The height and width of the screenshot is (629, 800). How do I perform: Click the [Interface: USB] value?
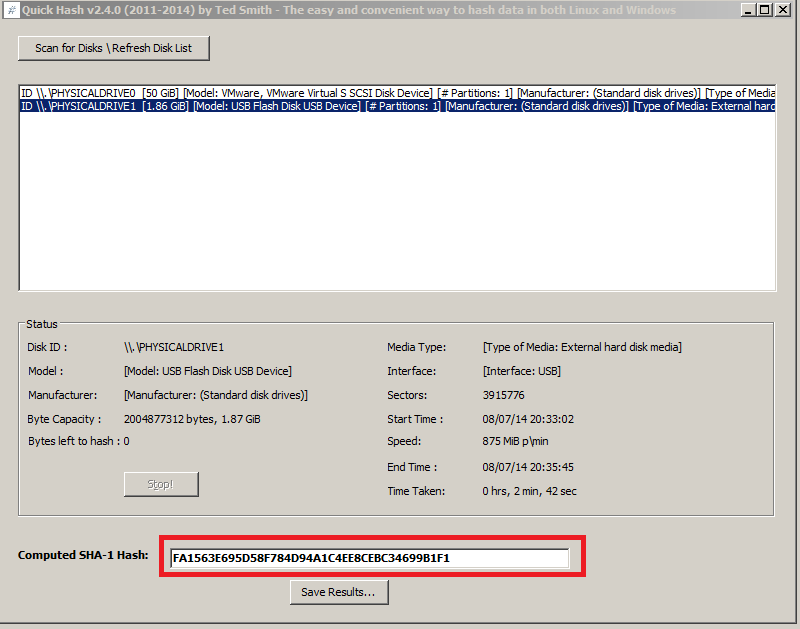521,371
